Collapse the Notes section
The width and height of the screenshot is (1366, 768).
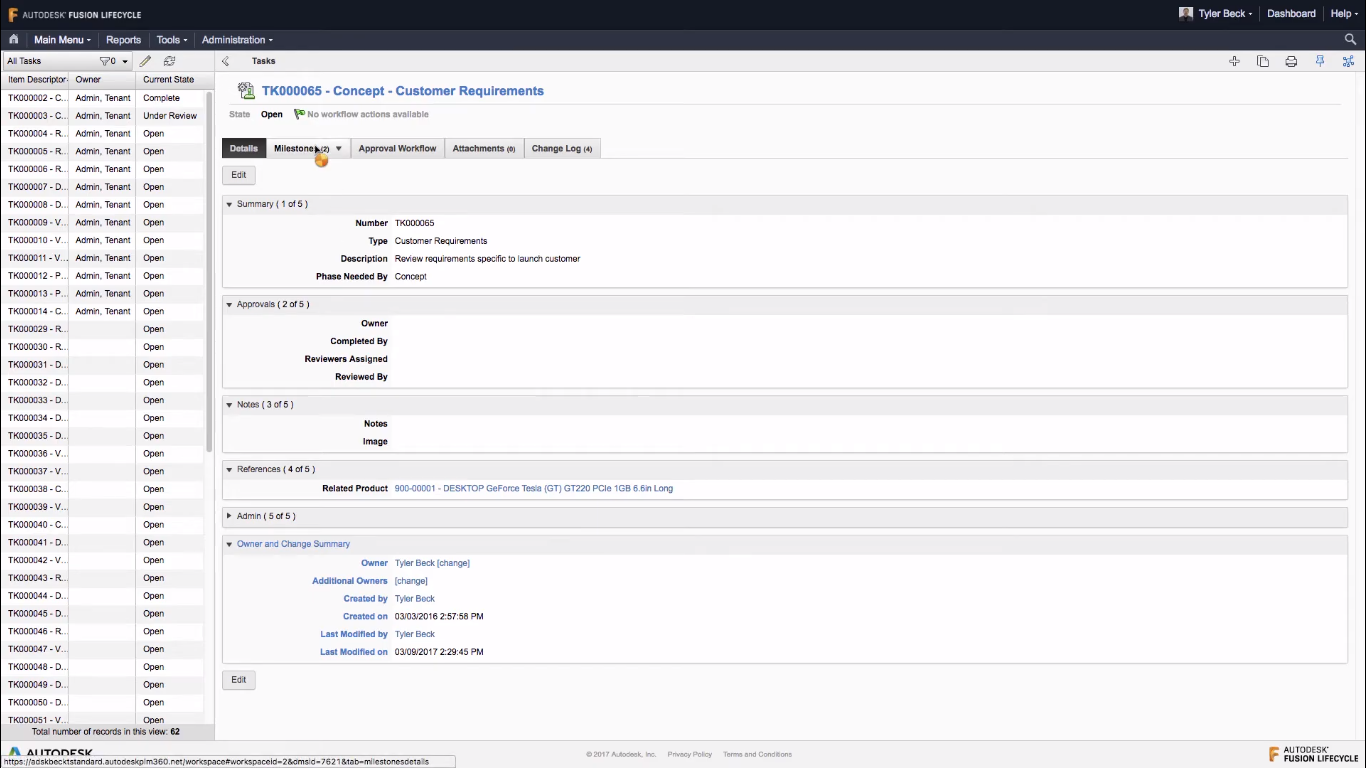coord(229,405)
